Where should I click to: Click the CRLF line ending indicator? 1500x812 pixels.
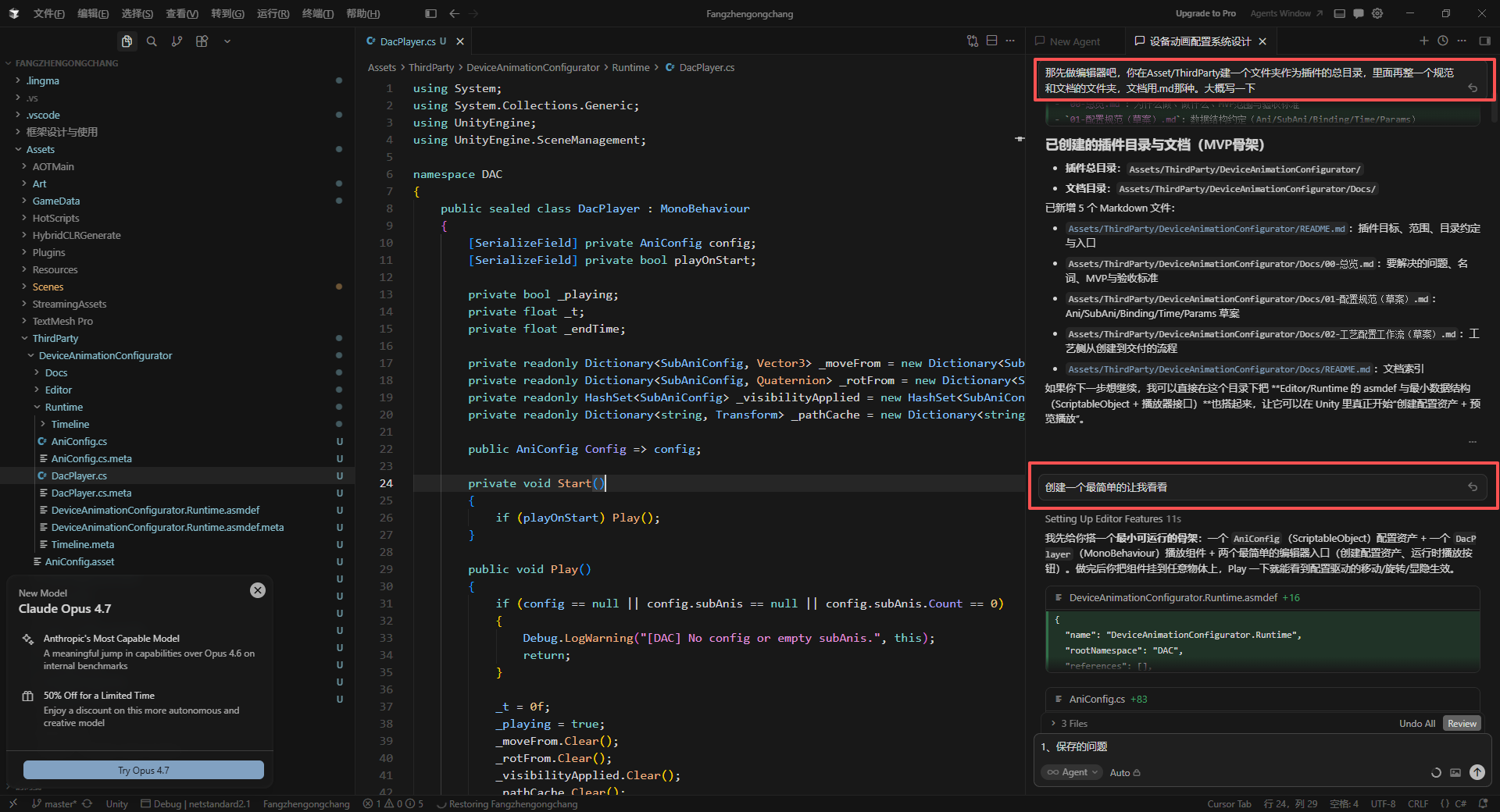(1418, 803)
